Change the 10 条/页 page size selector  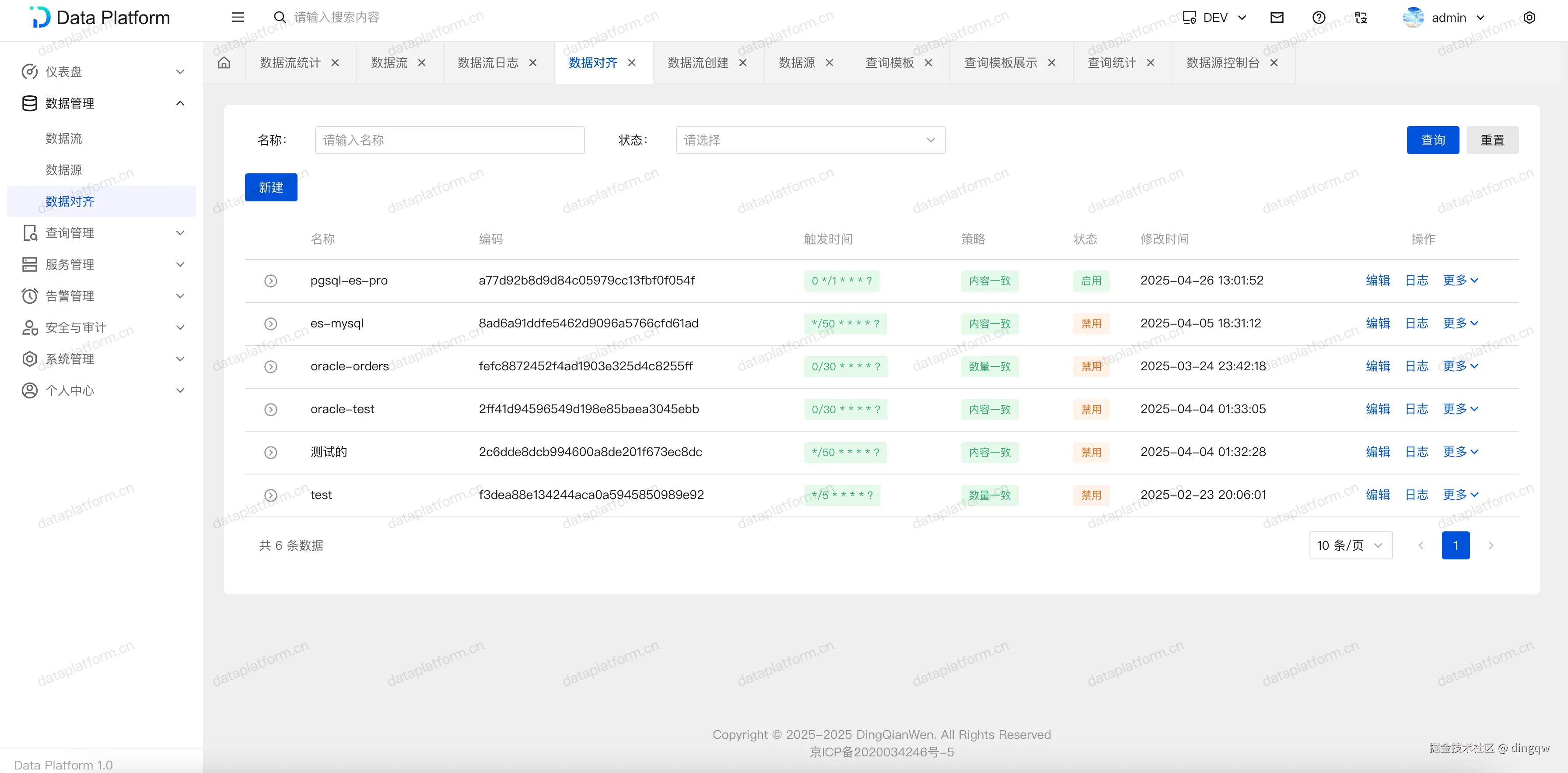[x=1350, y=545]
